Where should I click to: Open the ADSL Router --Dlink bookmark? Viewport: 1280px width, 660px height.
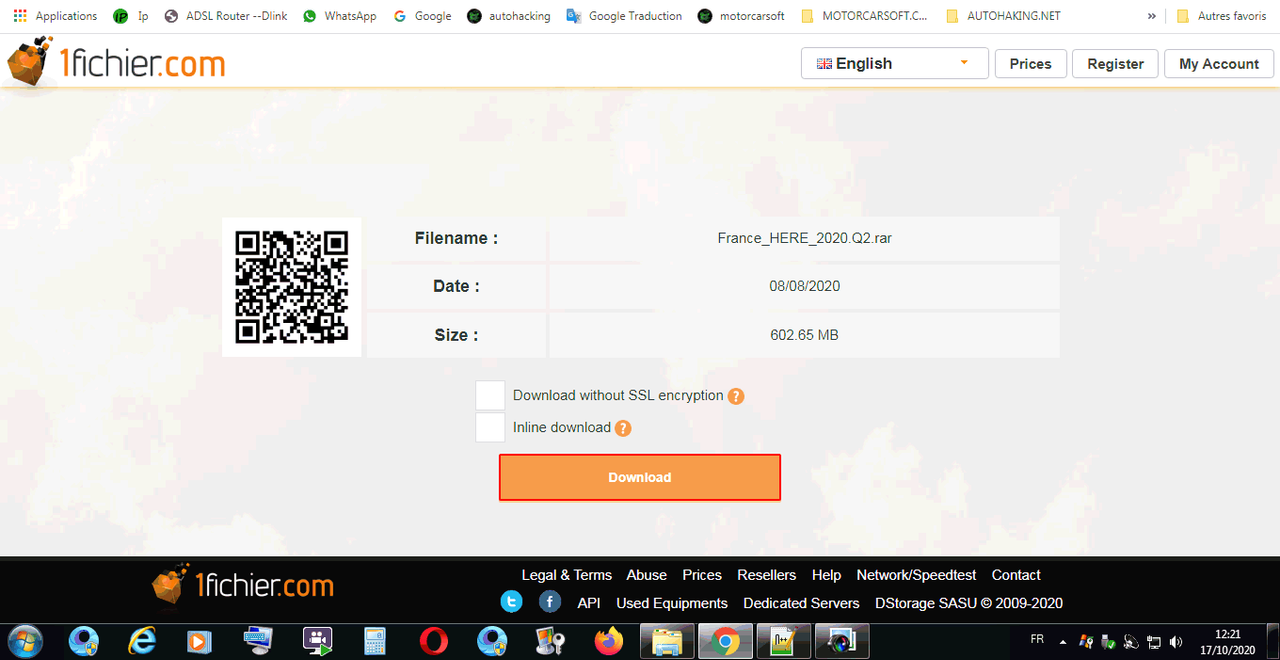pos(226,16)
